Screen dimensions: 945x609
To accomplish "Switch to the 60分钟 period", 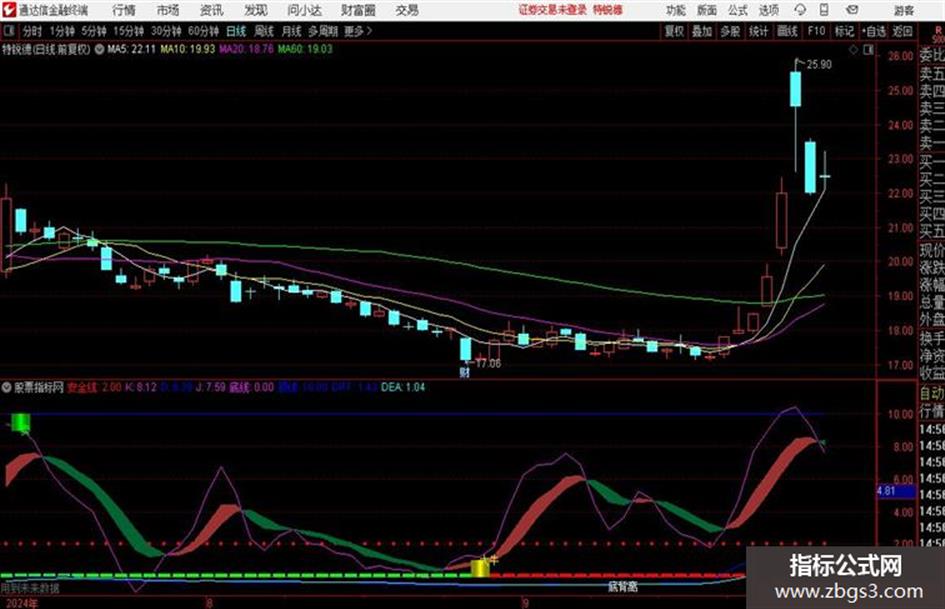I will point(204,31).
